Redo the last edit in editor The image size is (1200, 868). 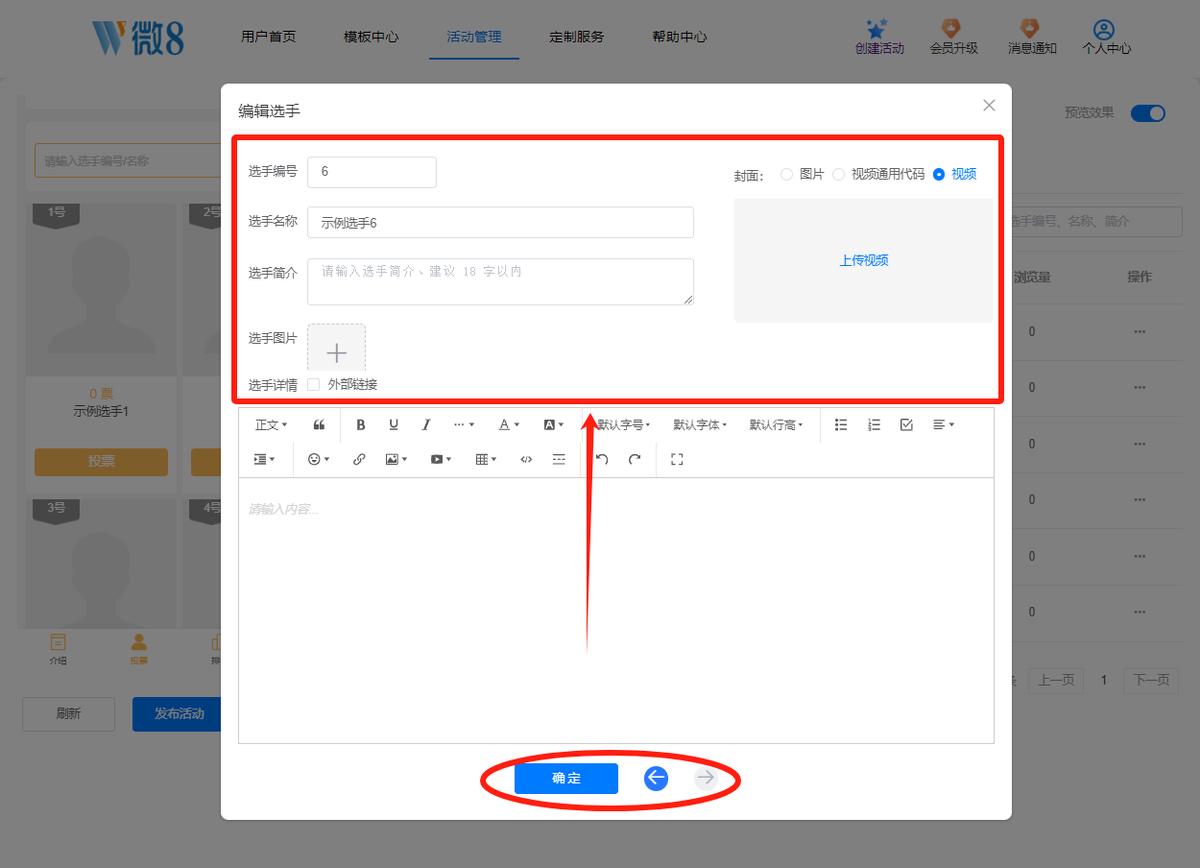pos(634,459)
